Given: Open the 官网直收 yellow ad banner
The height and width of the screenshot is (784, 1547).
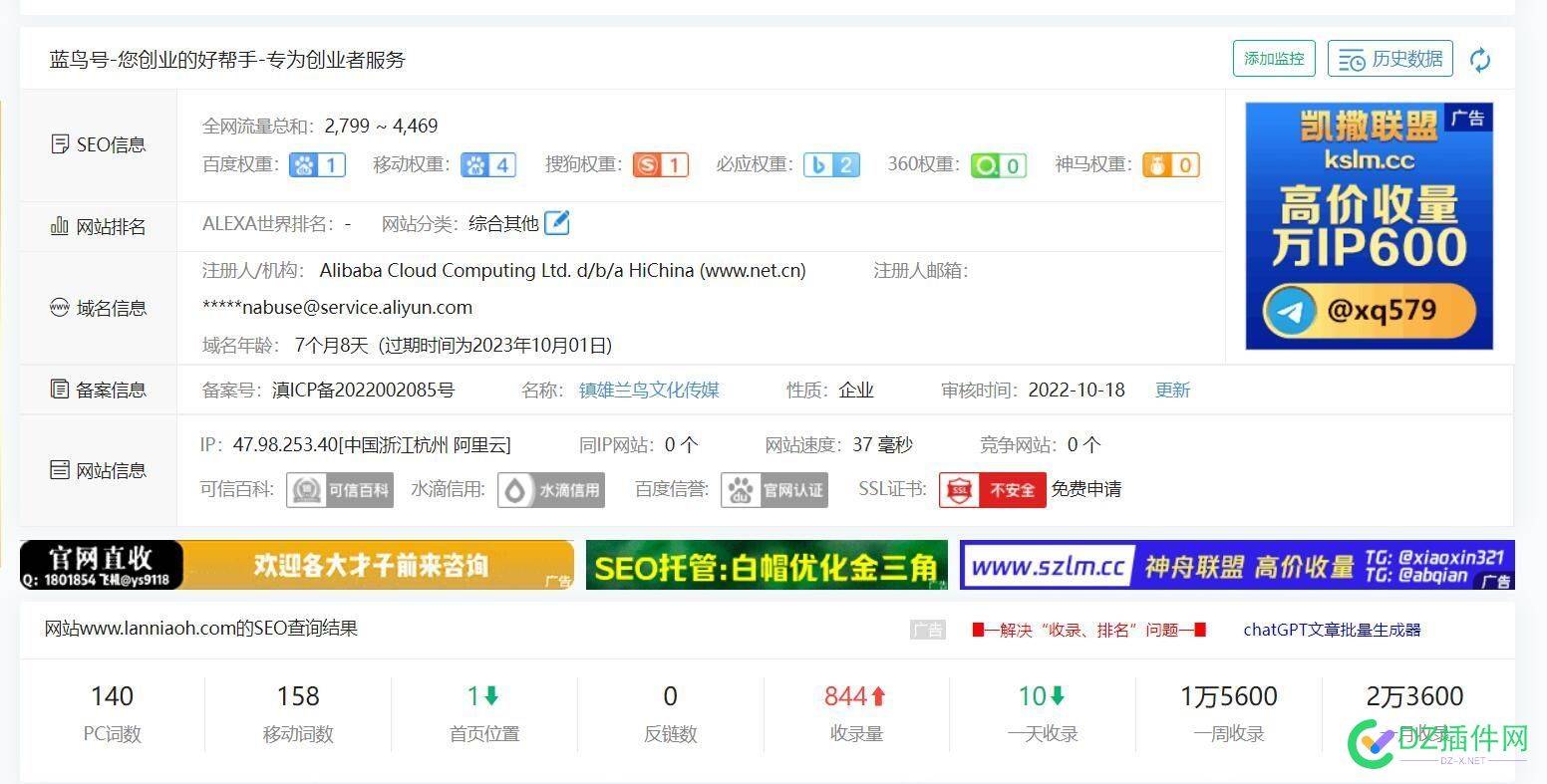Looking at the screenshot, I should (297, 565).
